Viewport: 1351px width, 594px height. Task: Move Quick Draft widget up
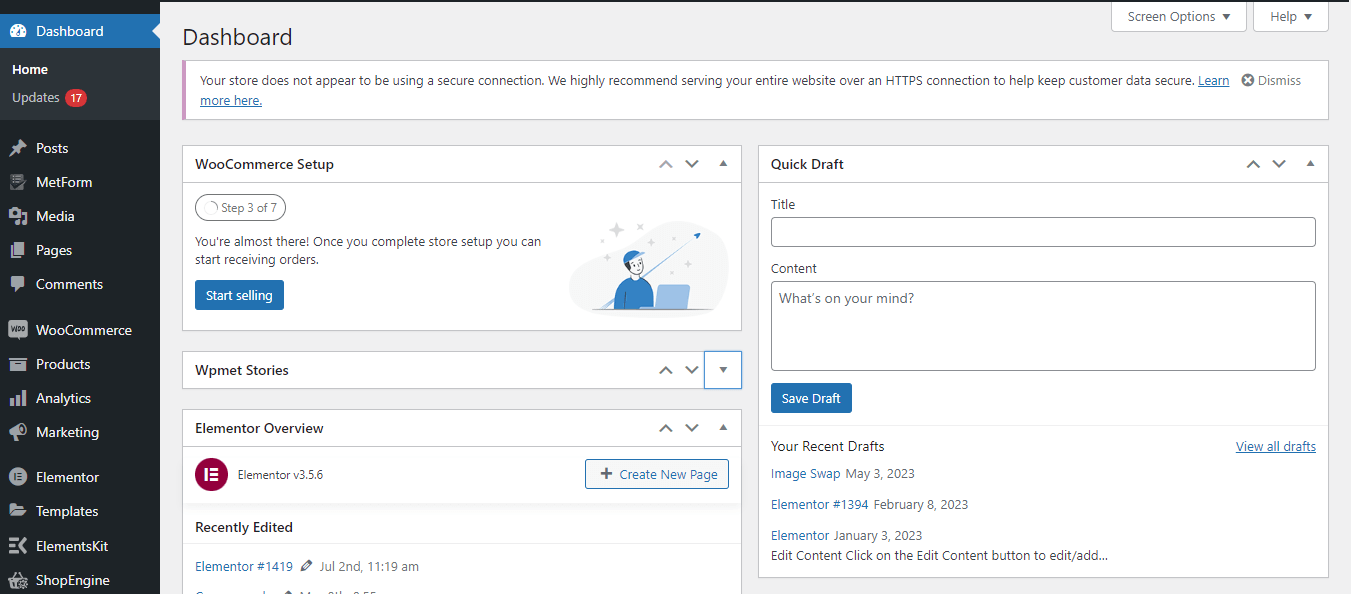pos(1253,164)
